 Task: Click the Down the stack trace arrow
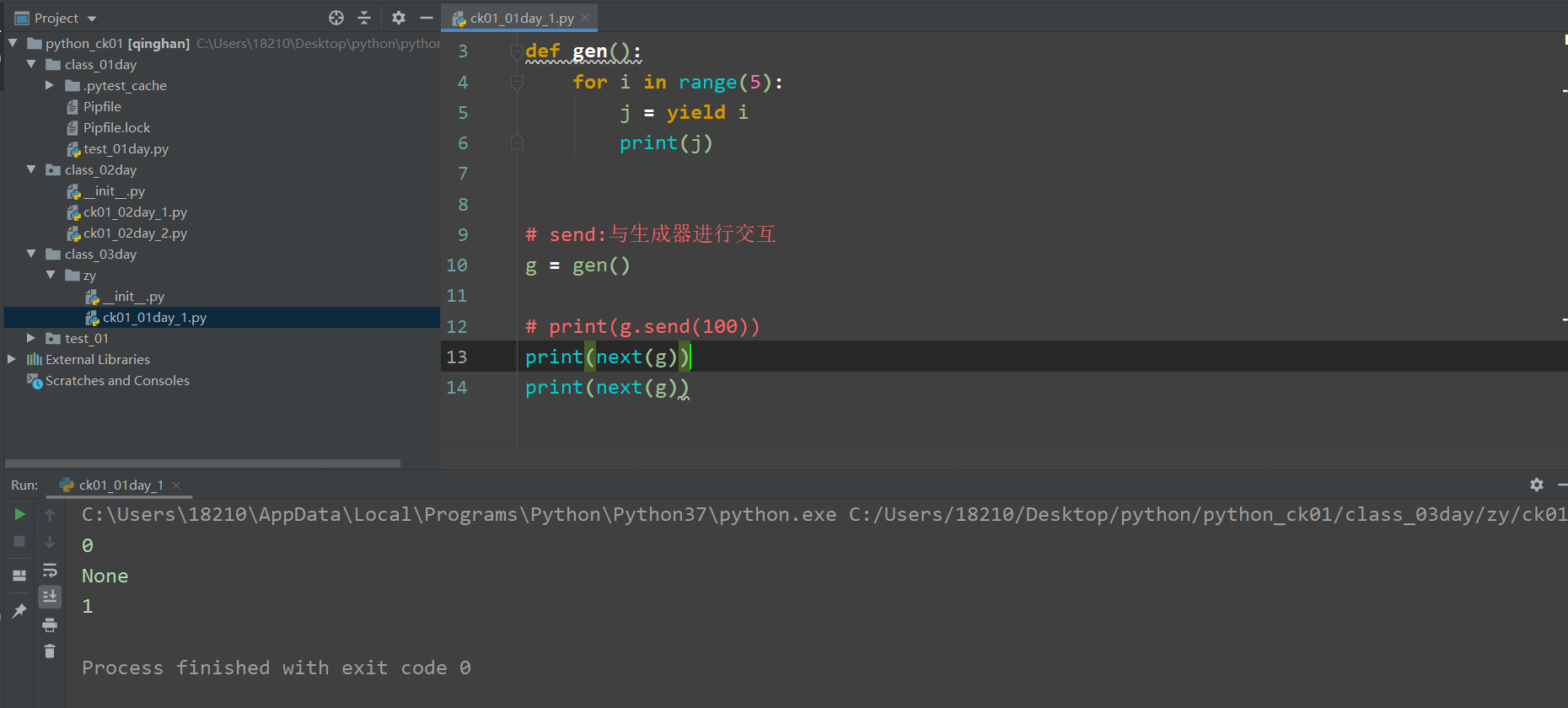point(50,541)
